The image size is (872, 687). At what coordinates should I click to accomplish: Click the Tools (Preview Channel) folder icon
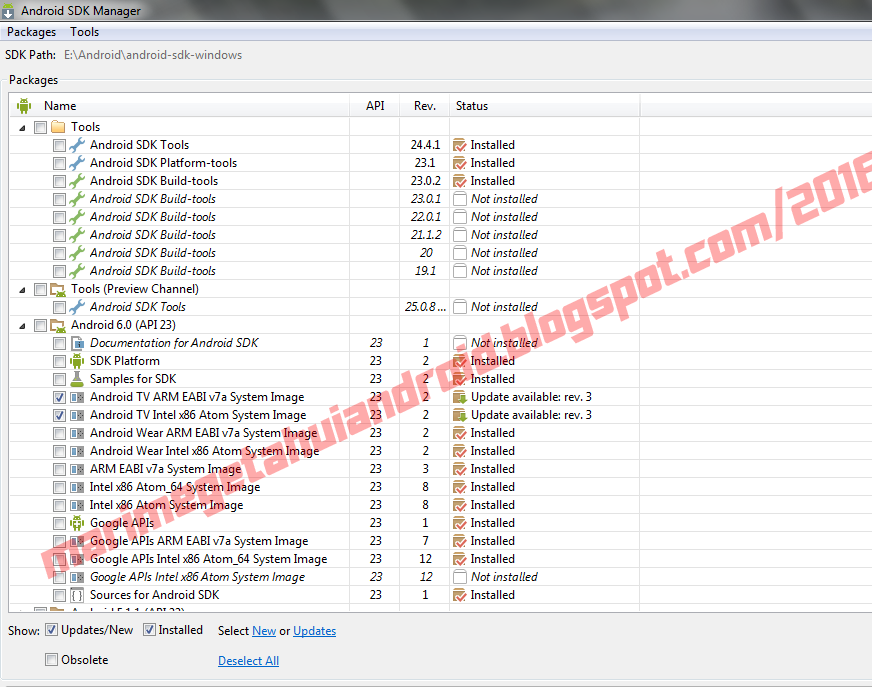point(58,289)
